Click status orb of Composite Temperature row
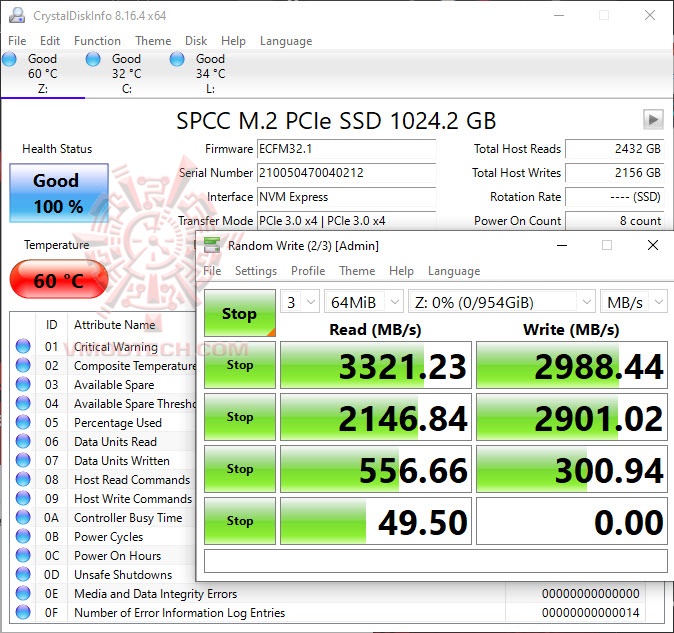 (x=23, y=365)
